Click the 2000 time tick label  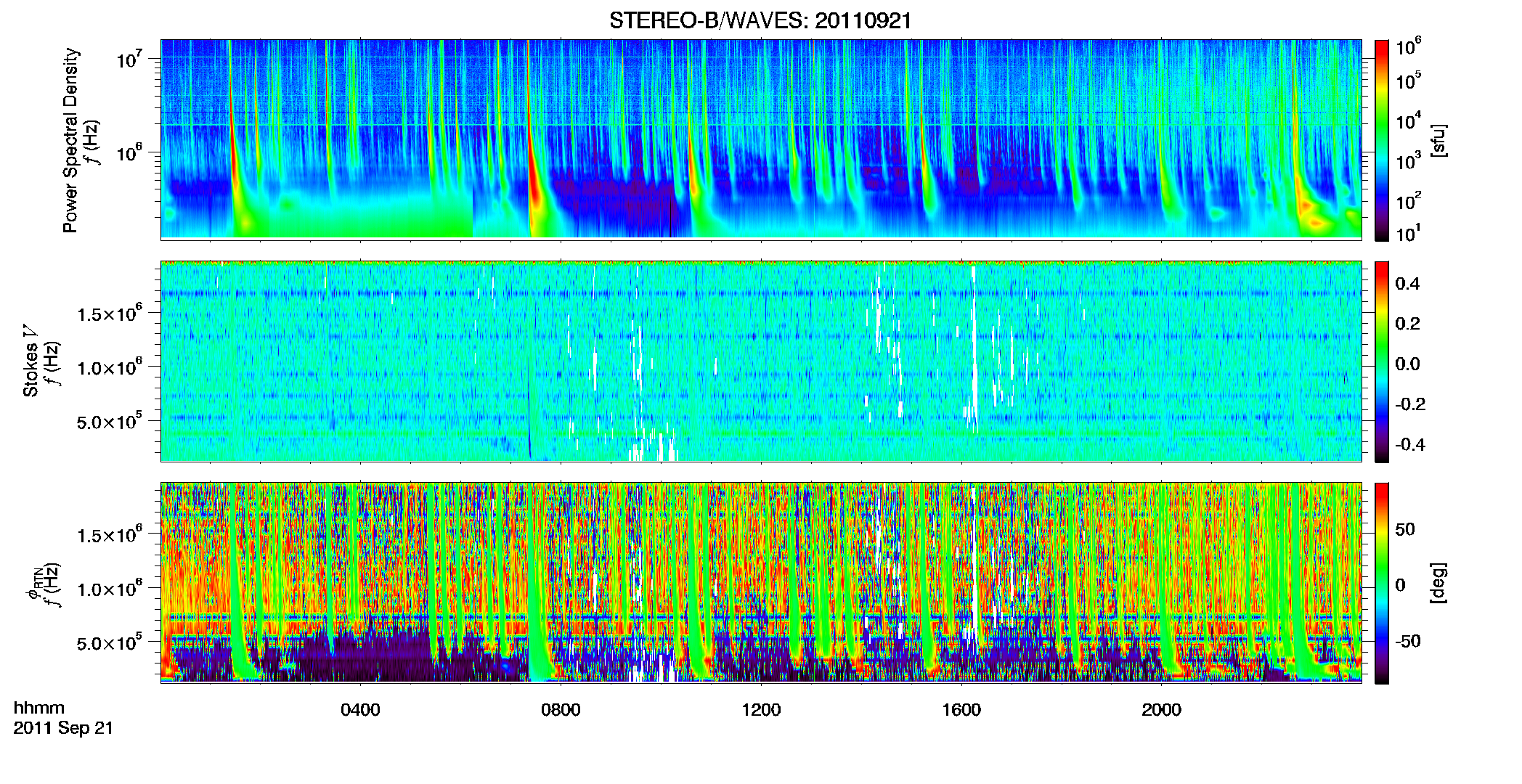[1161, 710]
